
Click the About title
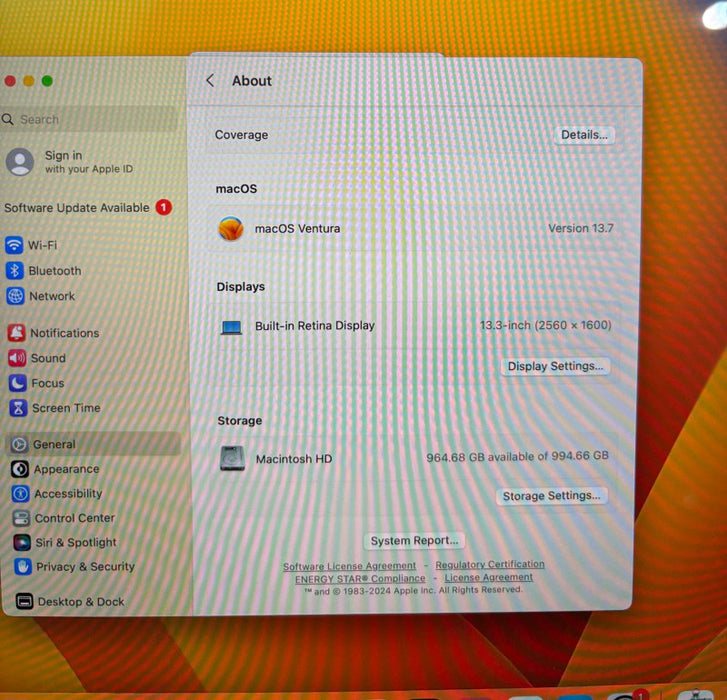(252, 81)
